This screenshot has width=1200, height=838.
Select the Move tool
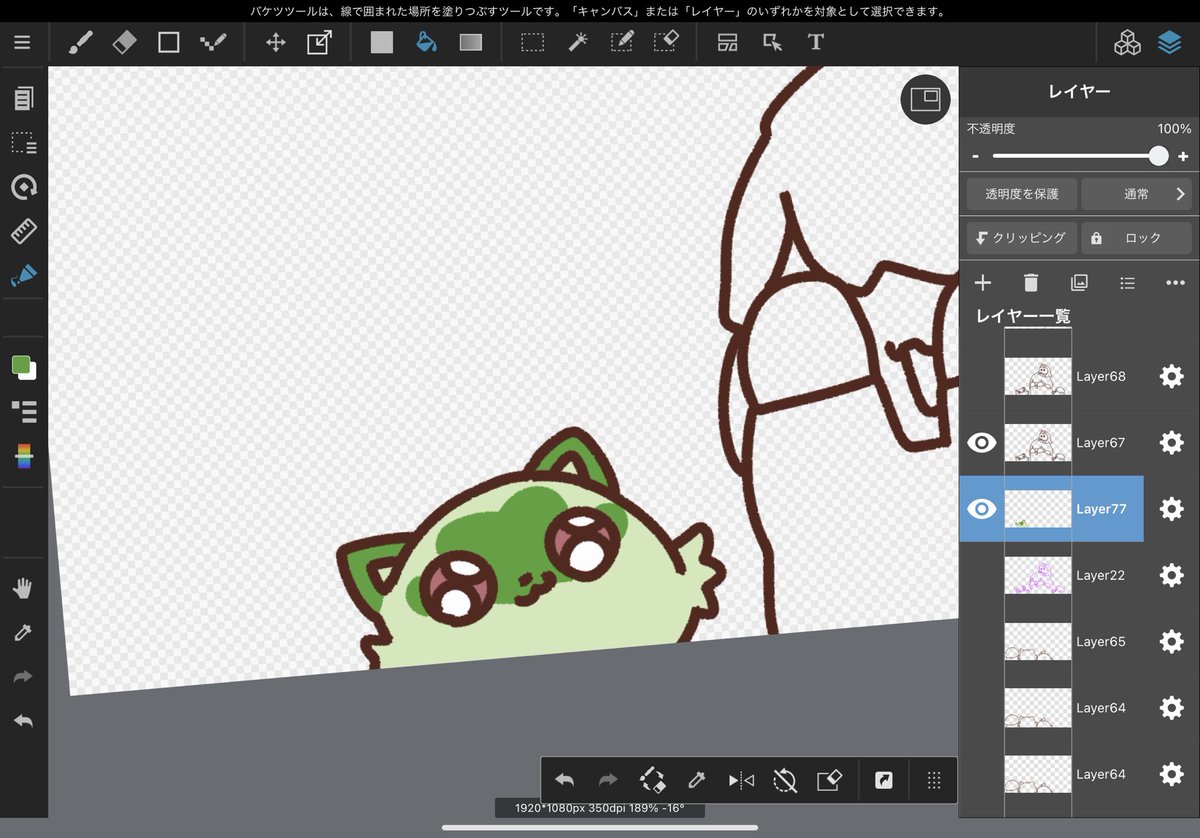point(275,43)
